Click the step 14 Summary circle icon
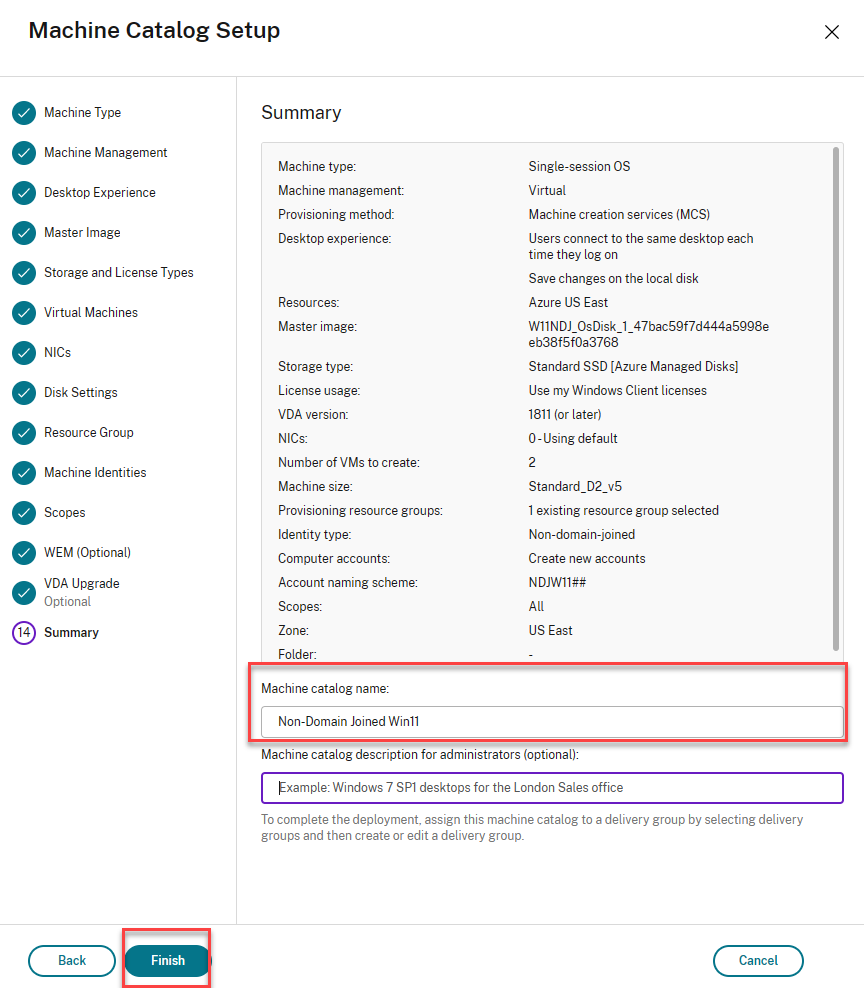Image resolution: width=864 pixels, height=988 pixels. point(24,633)
